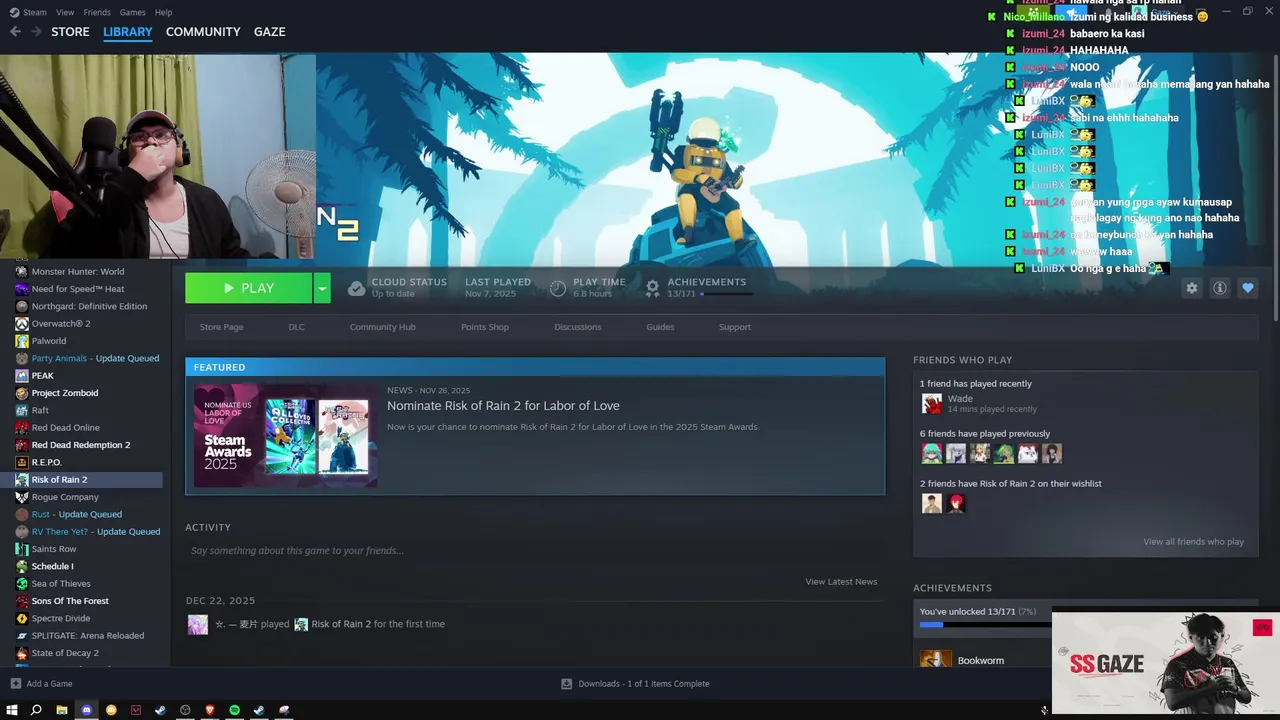Select Monster Hunter: World in library

[x=78, y=271]
